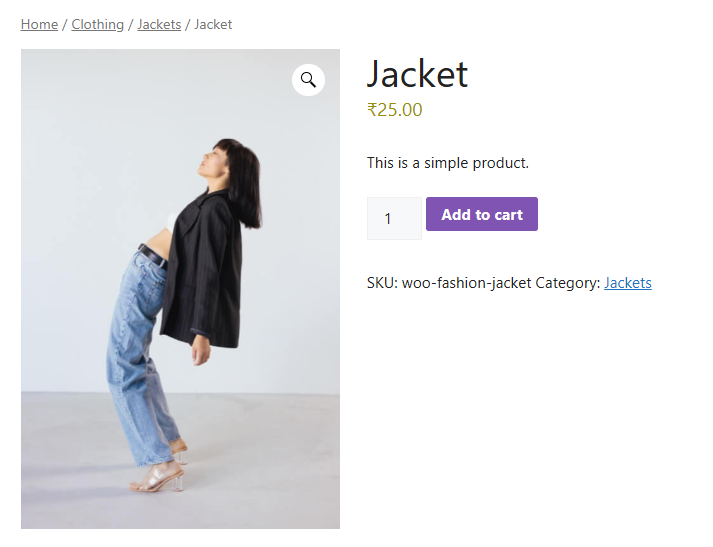
Task: Click the large Jacket product title
Action: pos(417,74)
